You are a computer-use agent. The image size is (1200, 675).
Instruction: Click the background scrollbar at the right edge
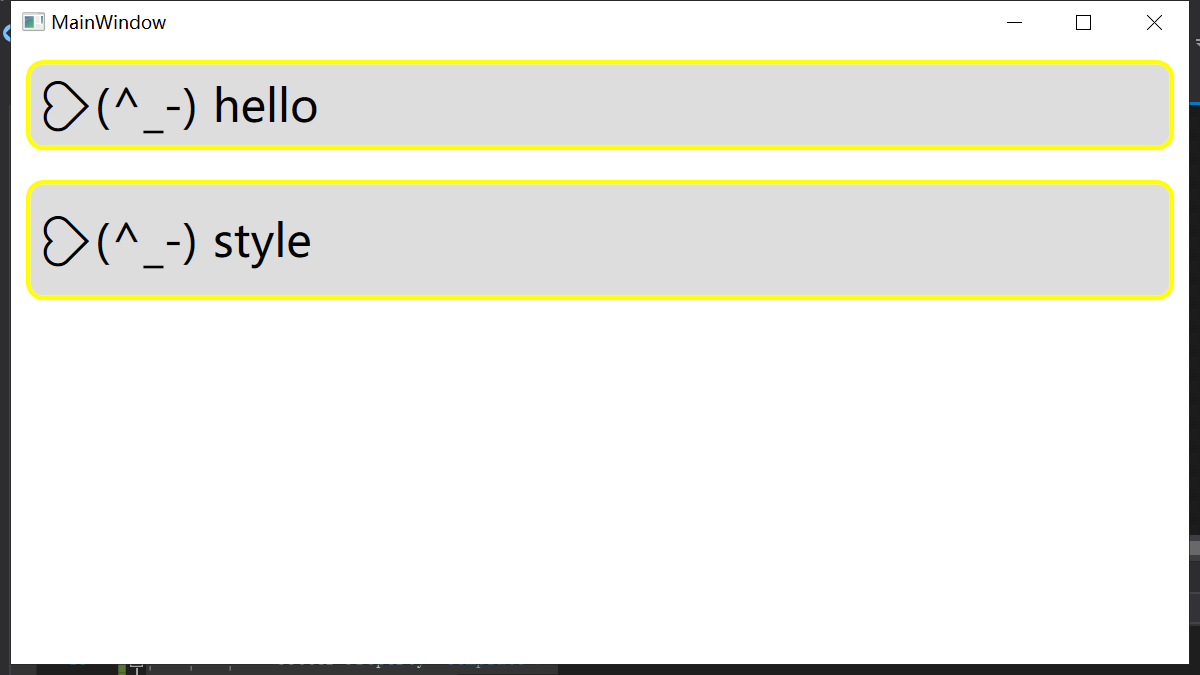1195,548
